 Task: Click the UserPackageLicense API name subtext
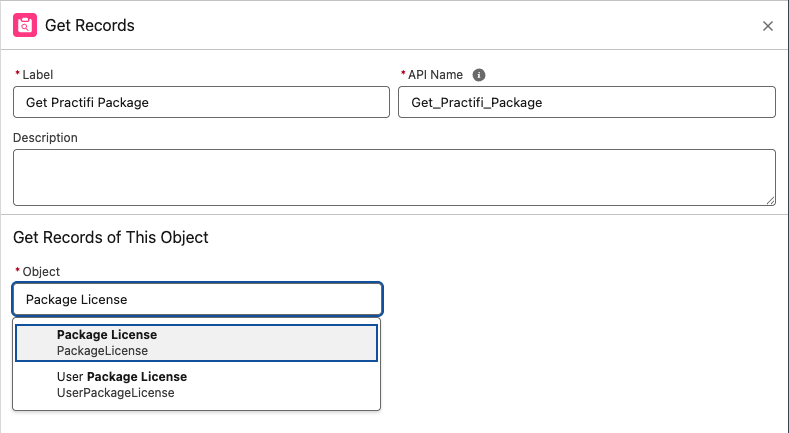(x=115, y=393)
